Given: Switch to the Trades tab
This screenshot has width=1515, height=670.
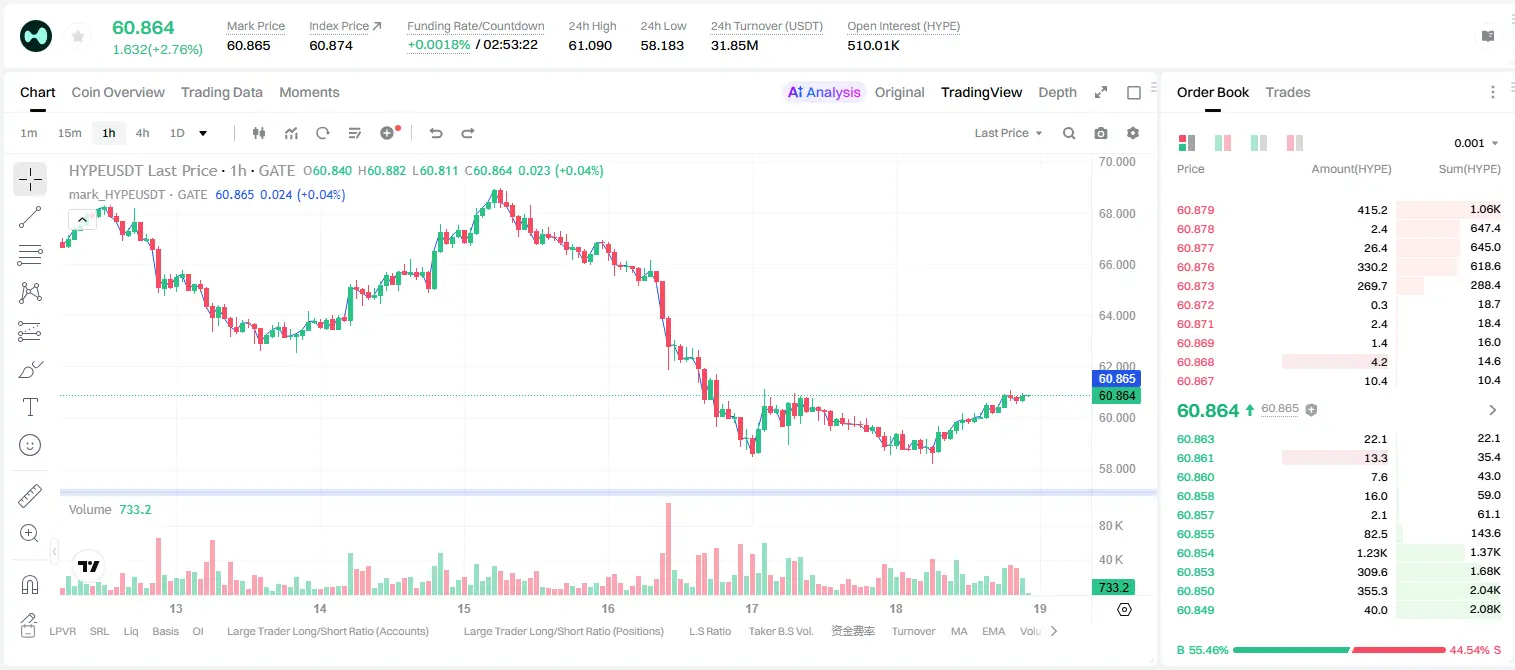Looking at the screenshot, I should pos(1287,92).
